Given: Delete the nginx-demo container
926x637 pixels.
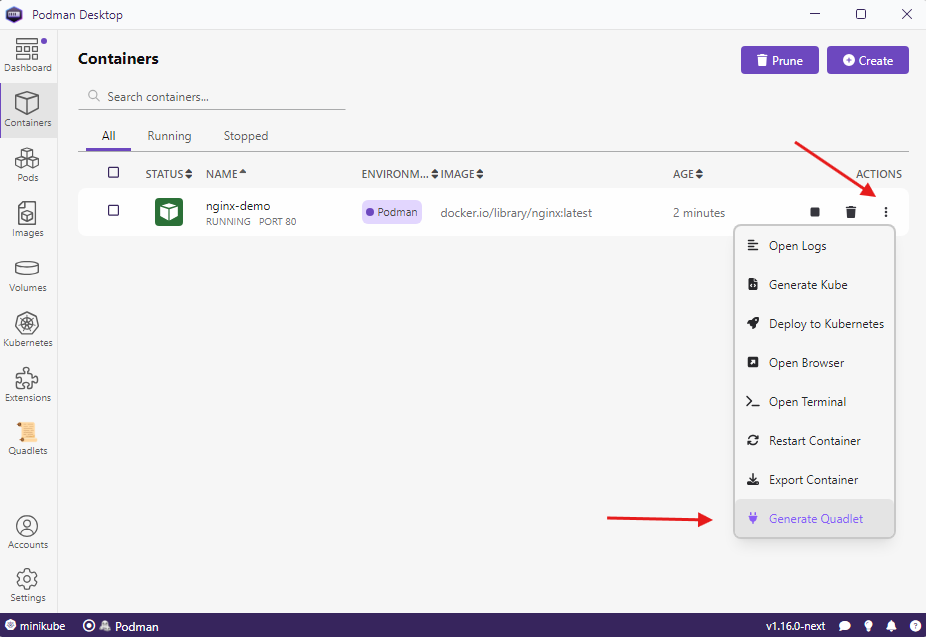Looking at the screenshot, I should [851, 212].
